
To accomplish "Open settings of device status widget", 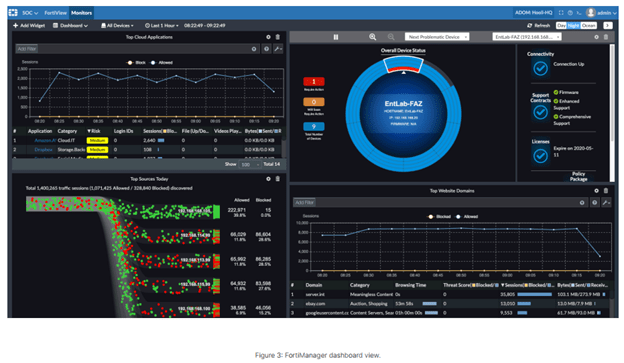I will click(x=596, y=37).
